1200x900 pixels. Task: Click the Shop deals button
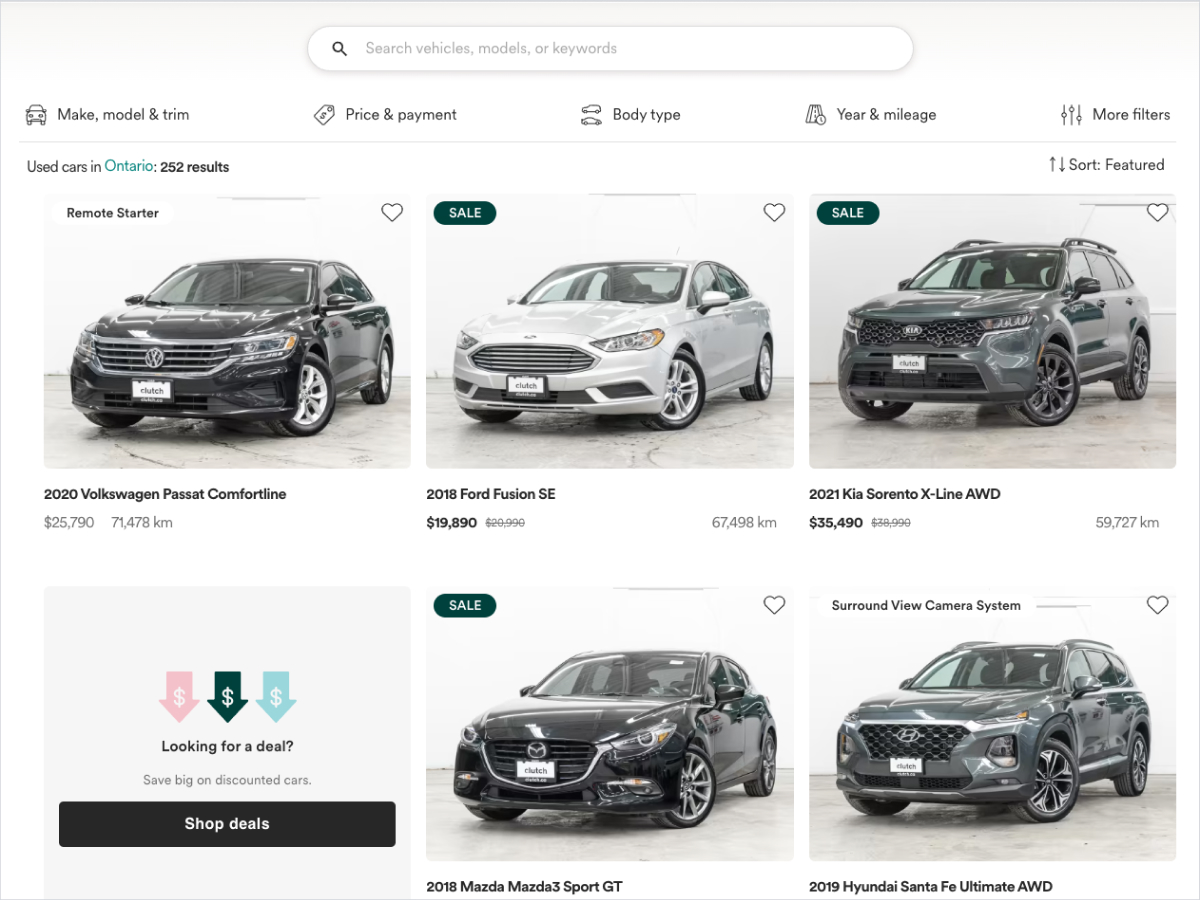227,824
